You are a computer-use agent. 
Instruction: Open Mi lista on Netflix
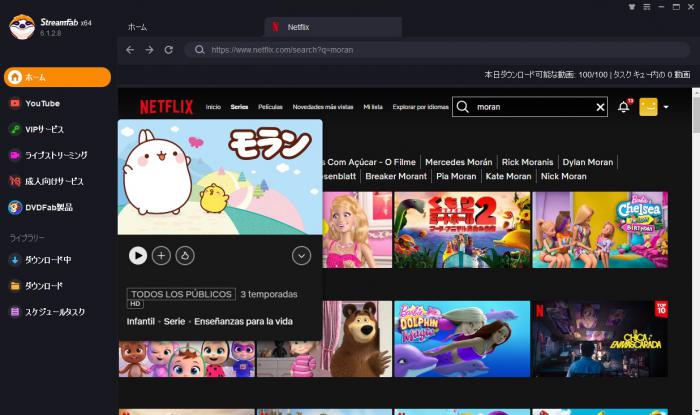[373, 107]
